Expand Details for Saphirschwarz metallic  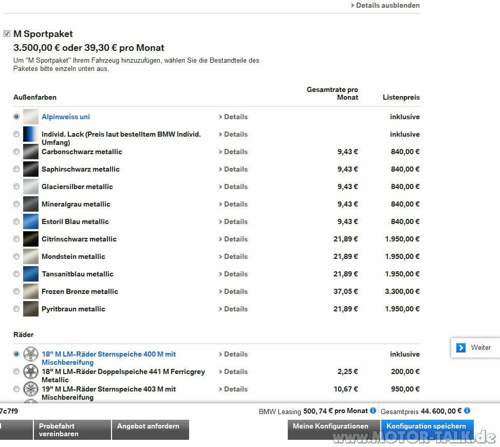pyautogui.click(x=233, y=169)
